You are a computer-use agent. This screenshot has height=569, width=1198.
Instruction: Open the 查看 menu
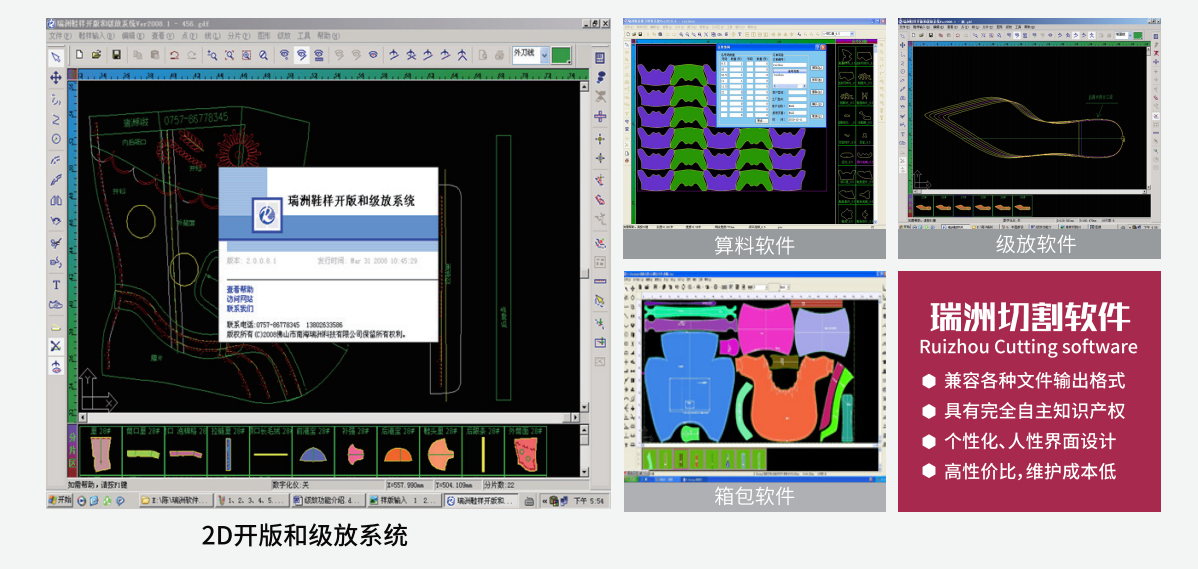(163, 36)
